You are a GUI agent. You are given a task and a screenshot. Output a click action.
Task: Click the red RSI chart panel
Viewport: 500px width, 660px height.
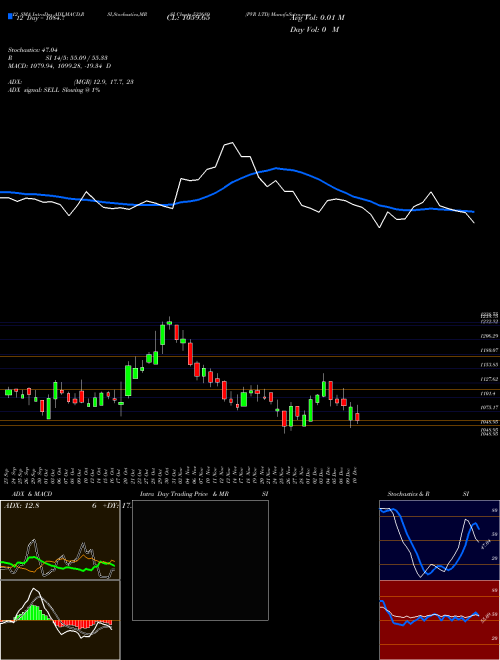[x=439, y=620]
